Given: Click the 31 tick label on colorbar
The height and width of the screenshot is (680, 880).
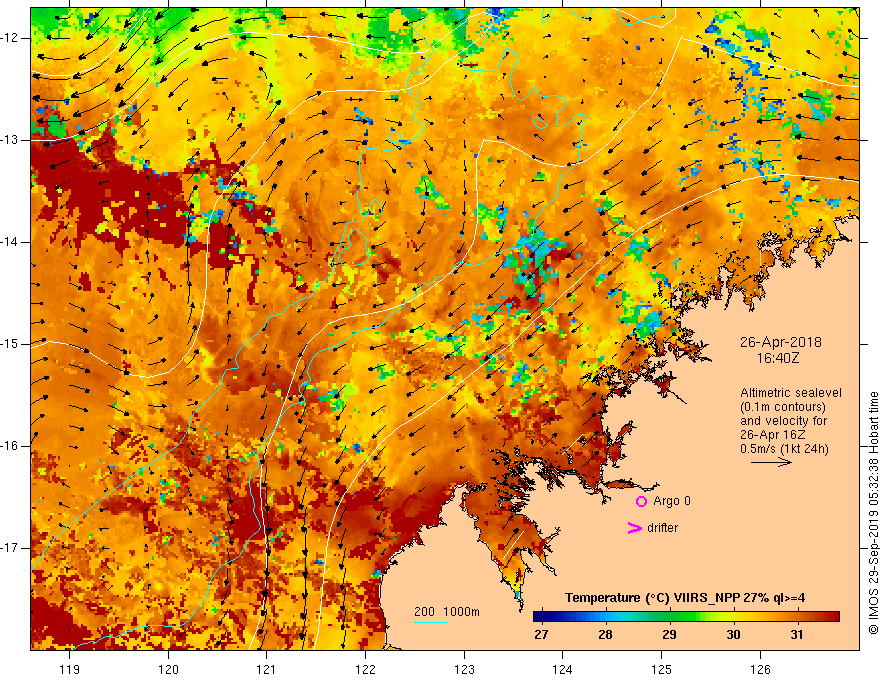Looking at the screenshot, I should click(x=796, y=635).
